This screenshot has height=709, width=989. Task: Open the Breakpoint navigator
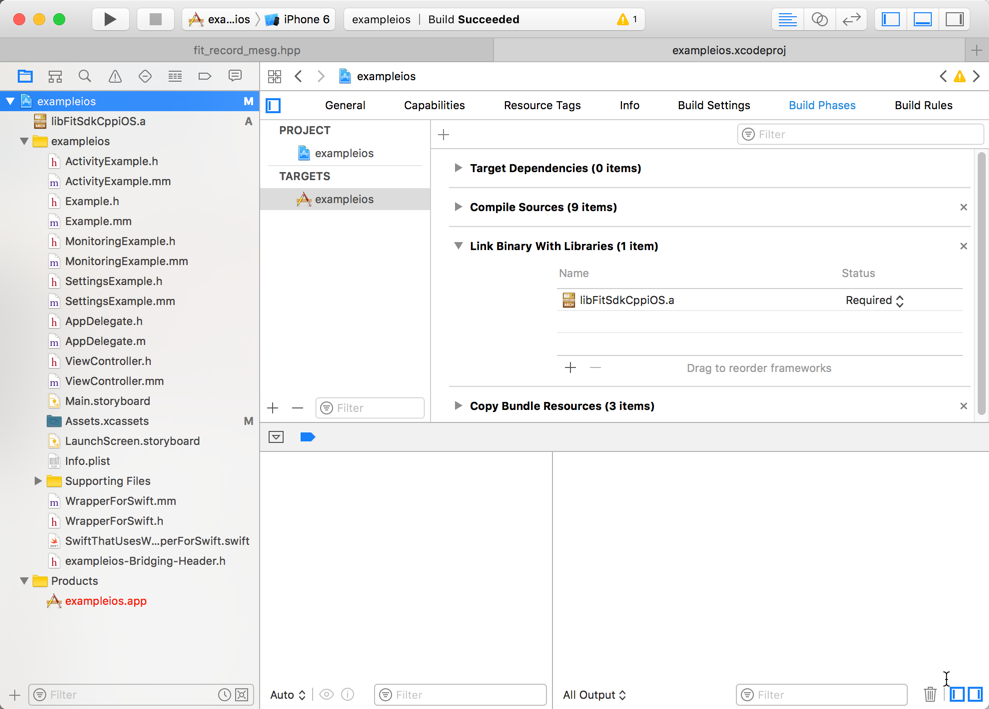(204, 76)
